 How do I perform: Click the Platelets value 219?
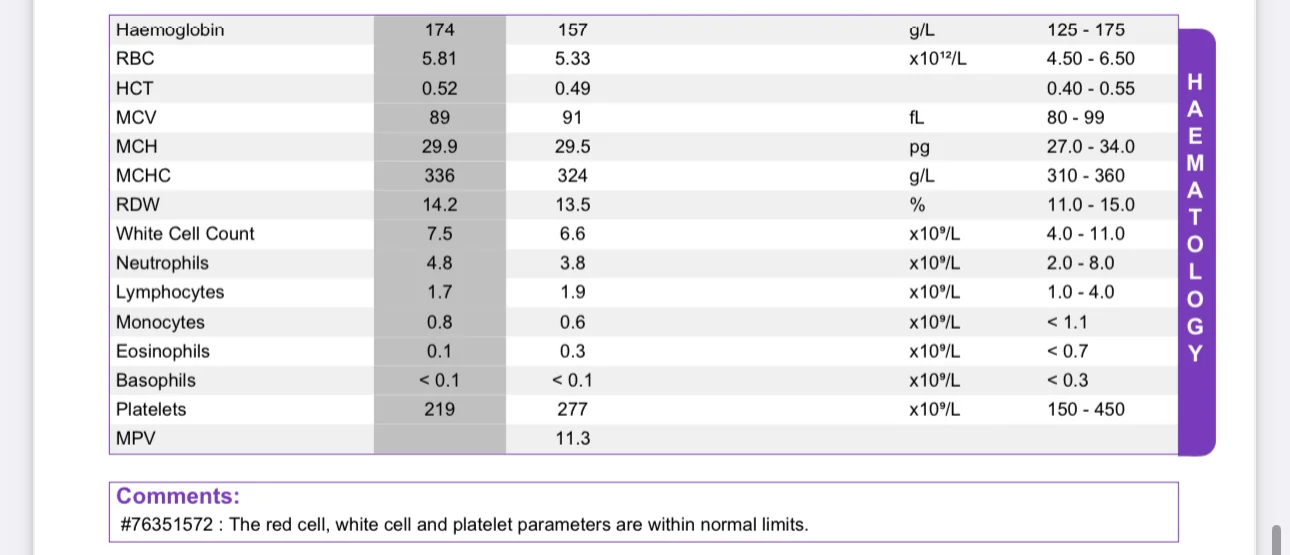click(439, 409)
